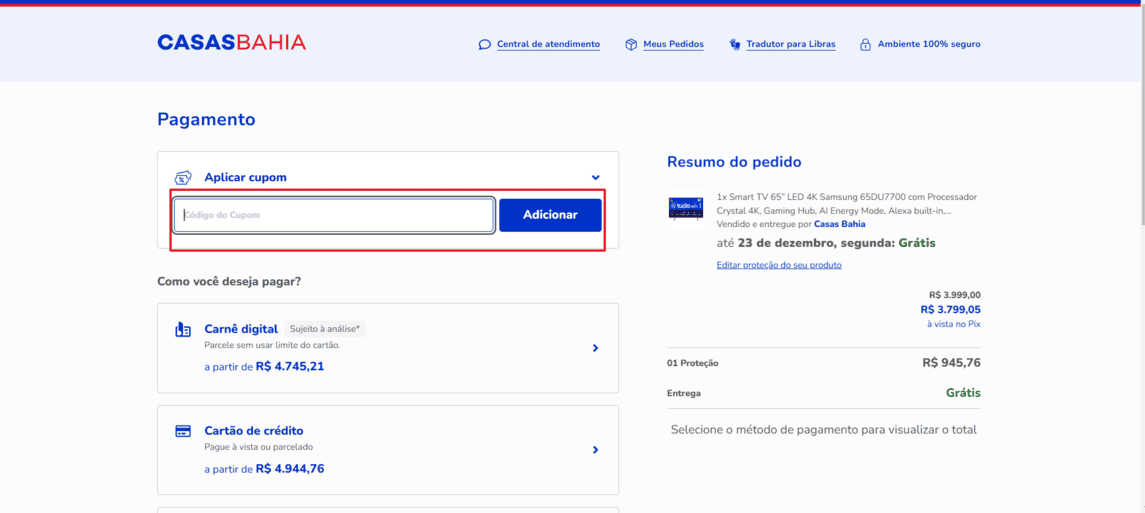Focus the Código do Cupom input field

(334, 215)
